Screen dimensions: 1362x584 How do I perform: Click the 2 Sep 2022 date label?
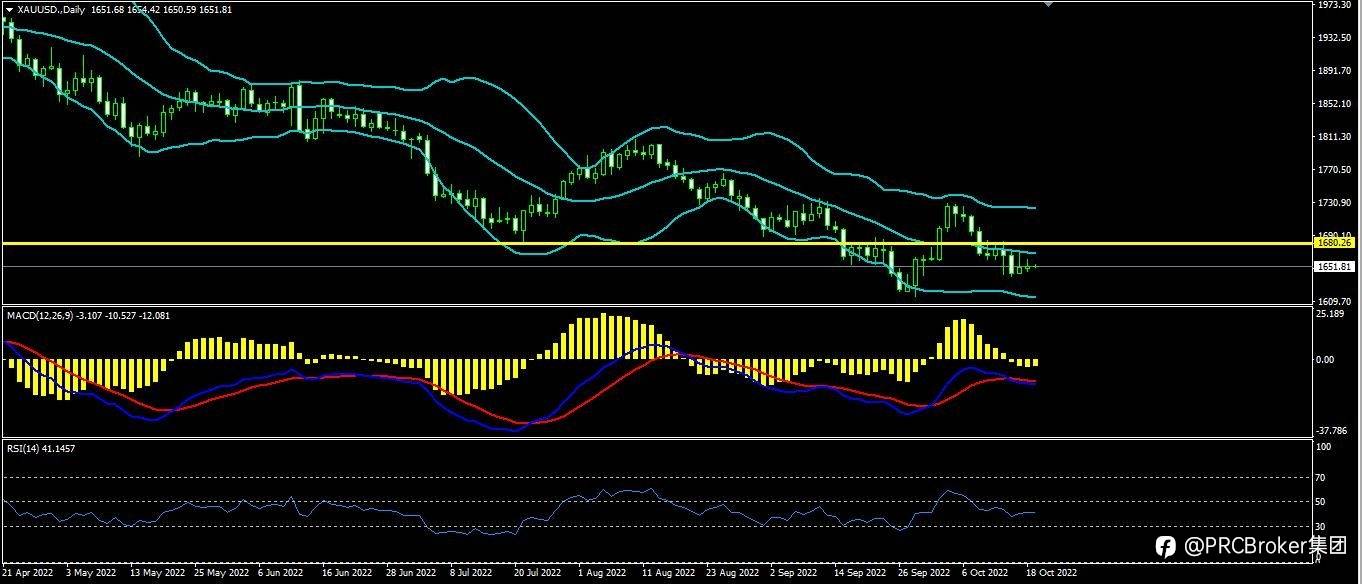pyautogui.click(x=794, y=574)
